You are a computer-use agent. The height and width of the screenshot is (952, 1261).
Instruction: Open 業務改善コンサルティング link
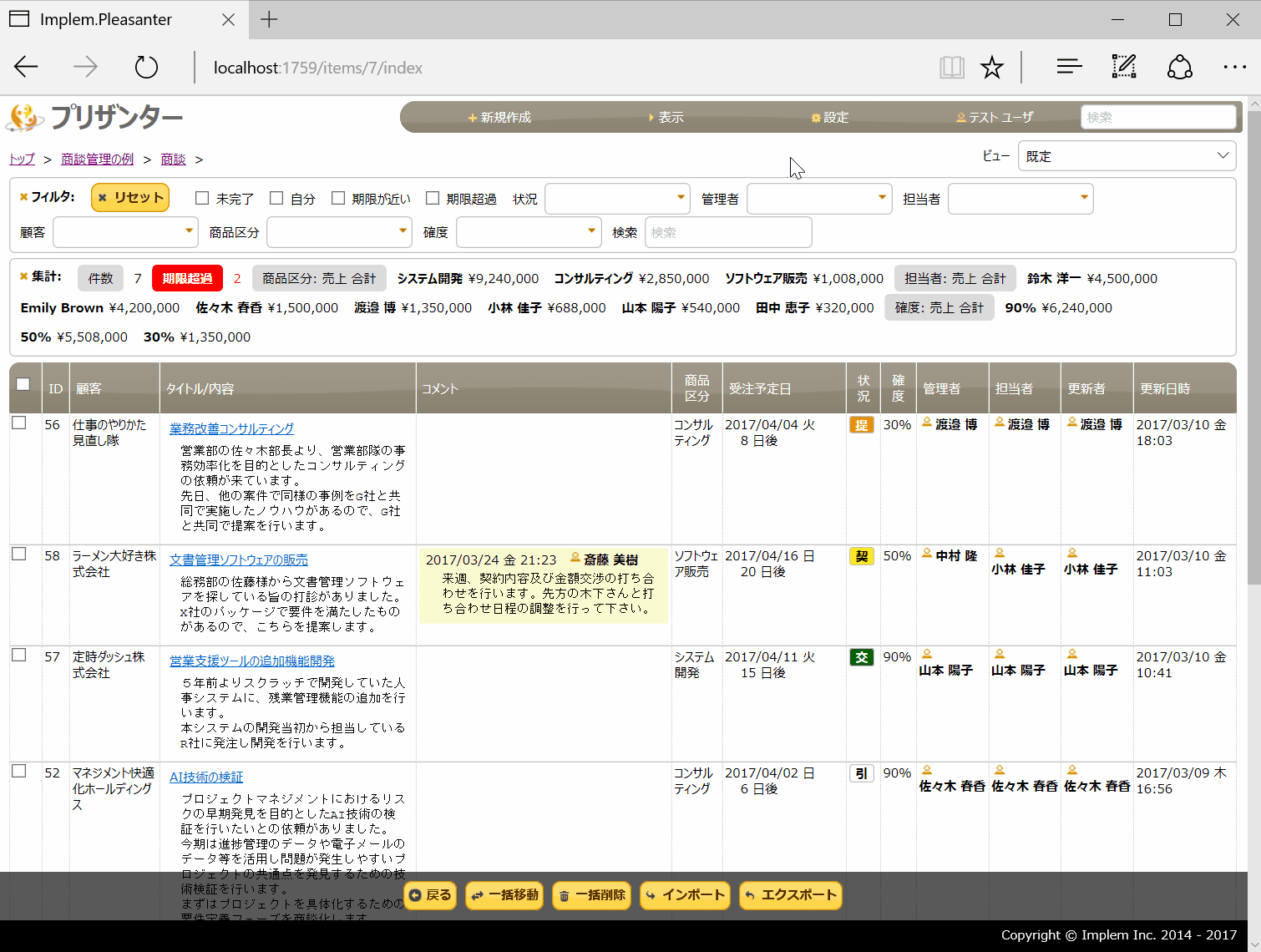tap(231, 428)
